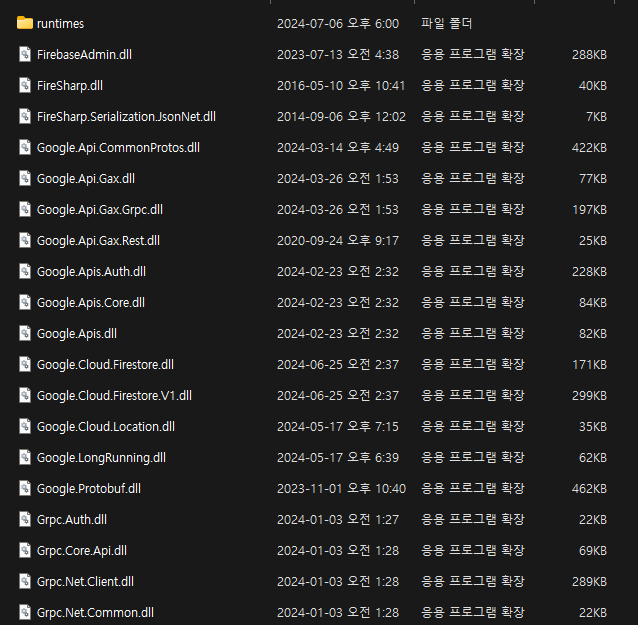Click the Grpc.Auth.dll file icon

pyautogui.click(x=25, y=519)
